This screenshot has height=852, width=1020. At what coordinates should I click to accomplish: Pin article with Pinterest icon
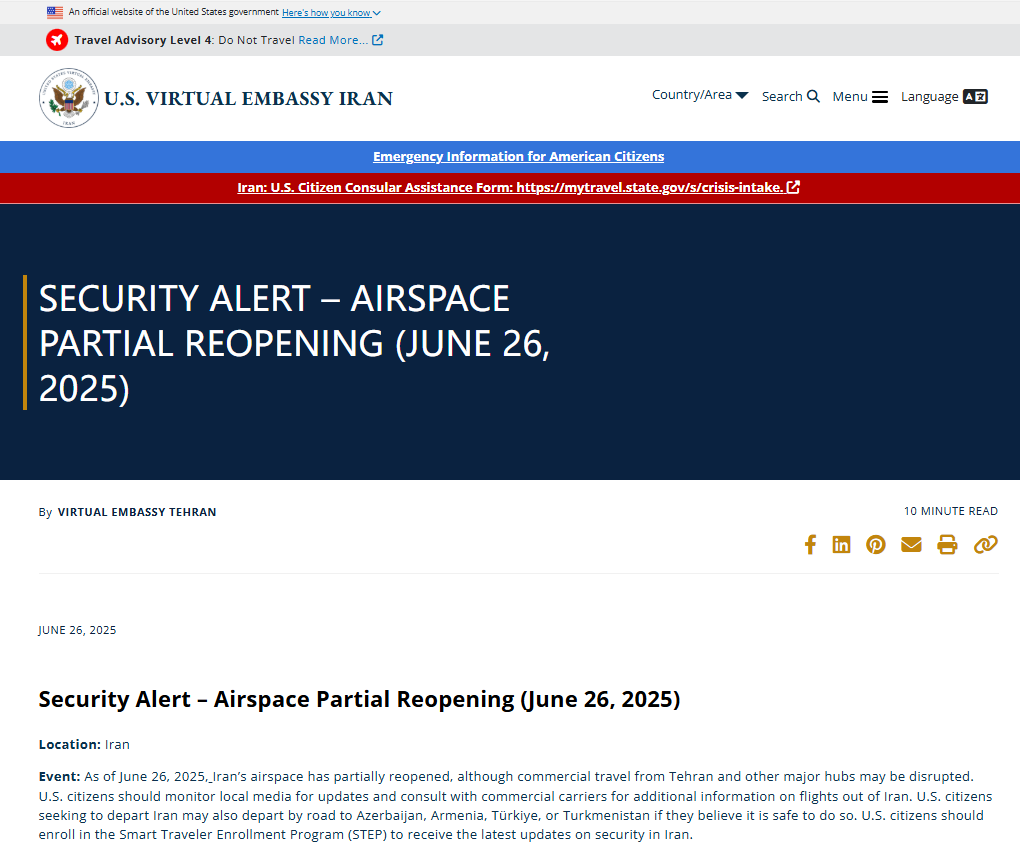point(876,545)
